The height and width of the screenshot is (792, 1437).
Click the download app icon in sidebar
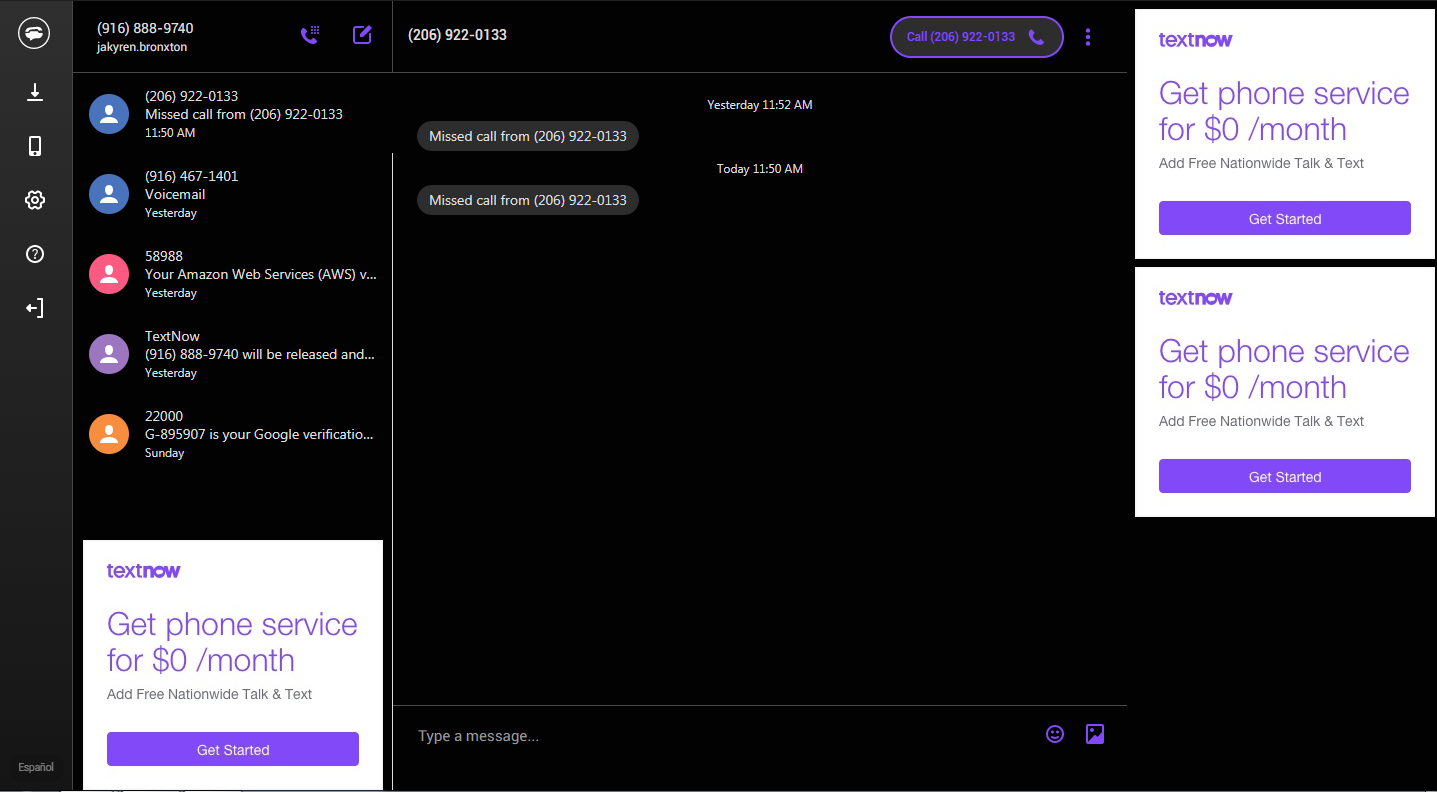click(x=34, y=92)
